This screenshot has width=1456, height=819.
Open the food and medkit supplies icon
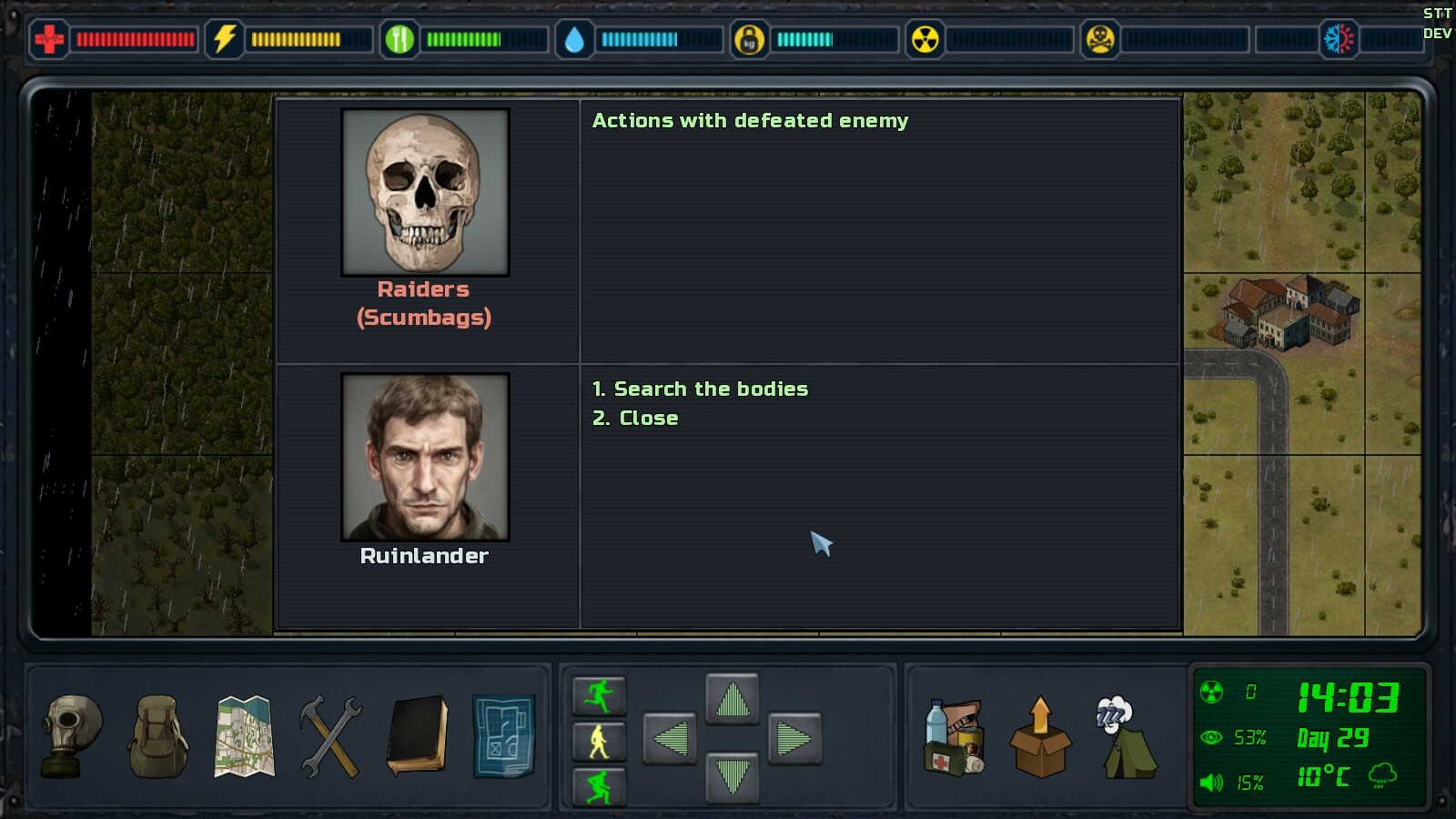(x=955, y=737)
